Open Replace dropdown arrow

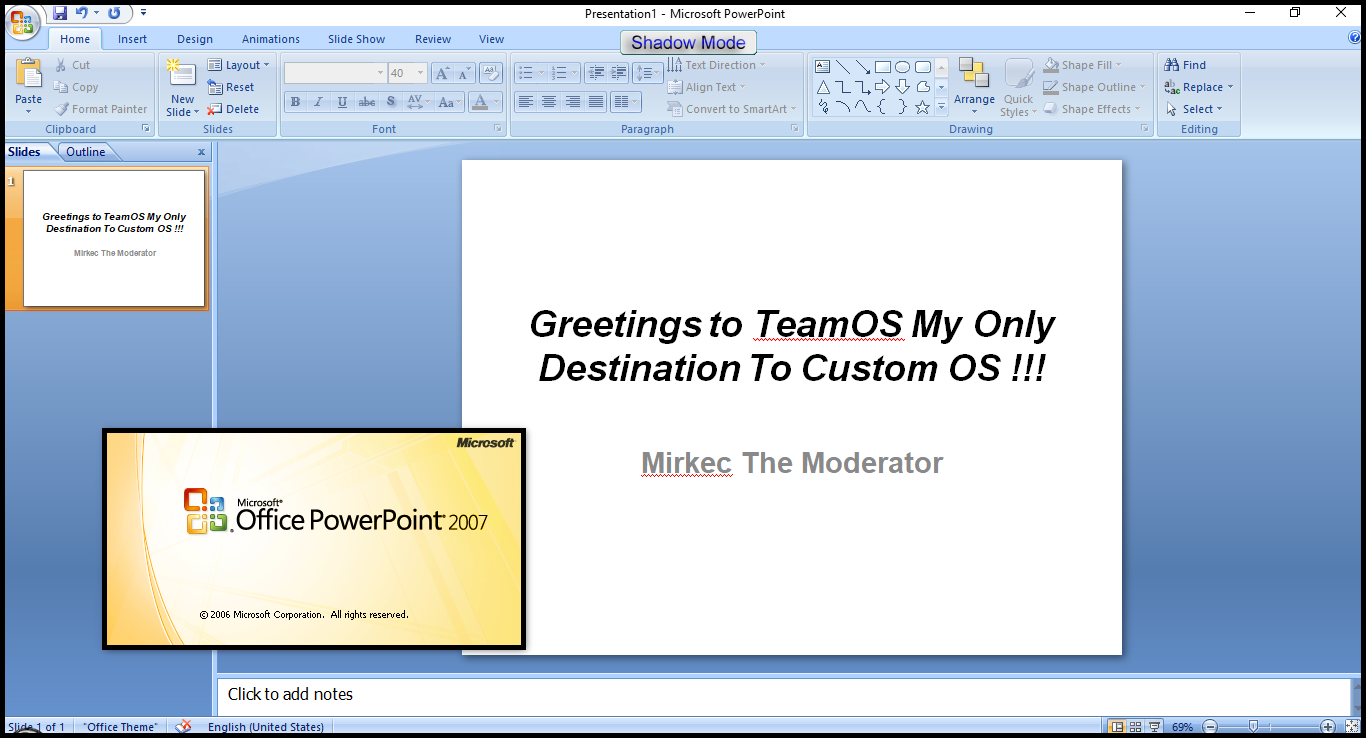coord(1231,87)
